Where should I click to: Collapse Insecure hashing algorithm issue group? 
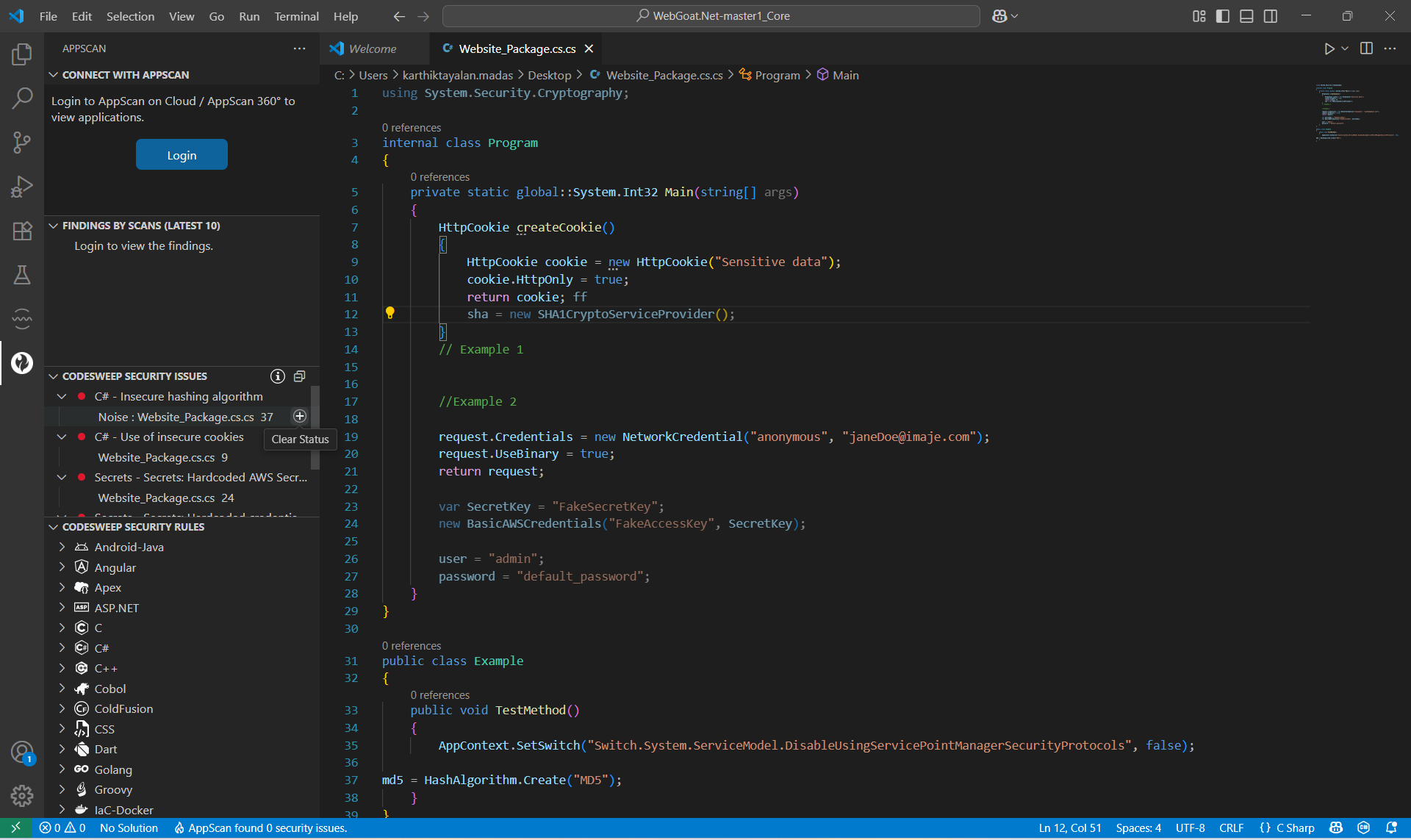point(62,396)
